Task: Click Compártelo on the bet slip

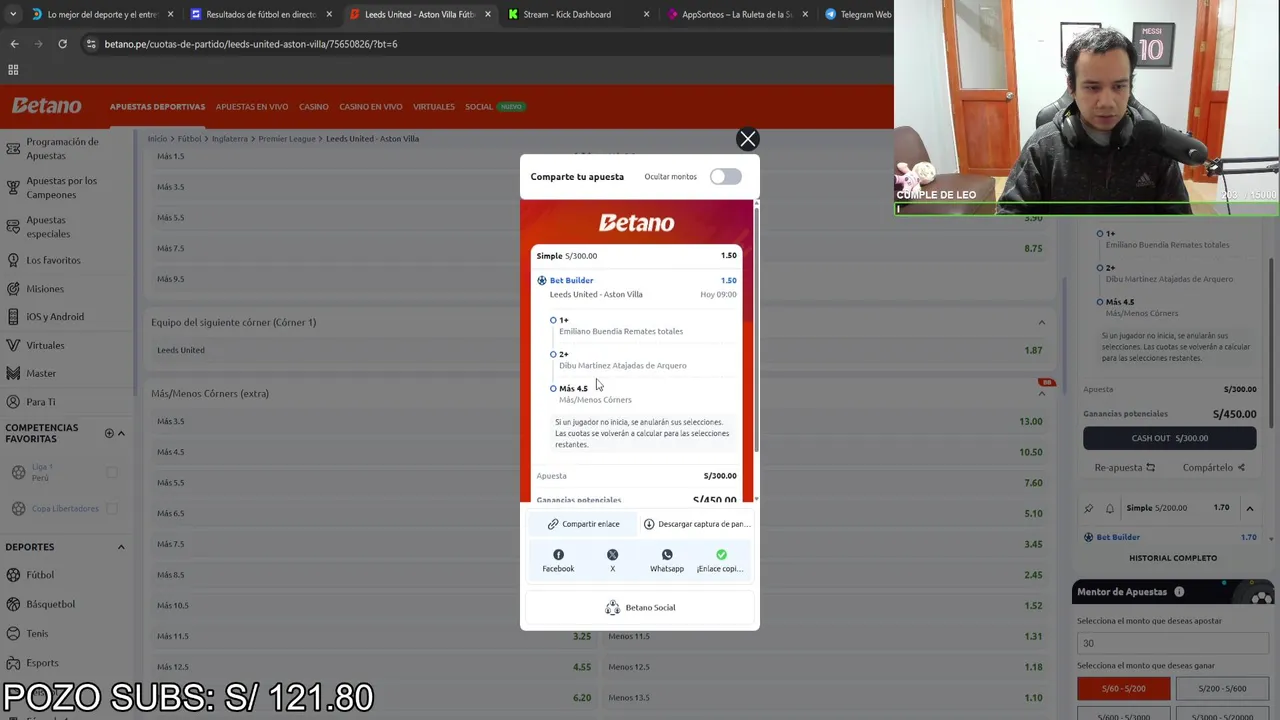Action: click(1213, 467)
